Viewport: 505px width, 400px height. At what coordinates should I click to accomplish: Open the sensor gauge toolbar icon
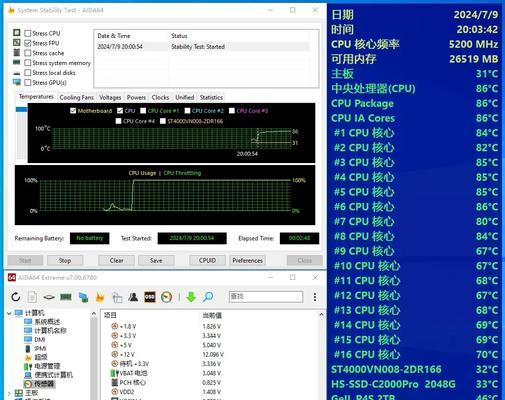point(167,297)
